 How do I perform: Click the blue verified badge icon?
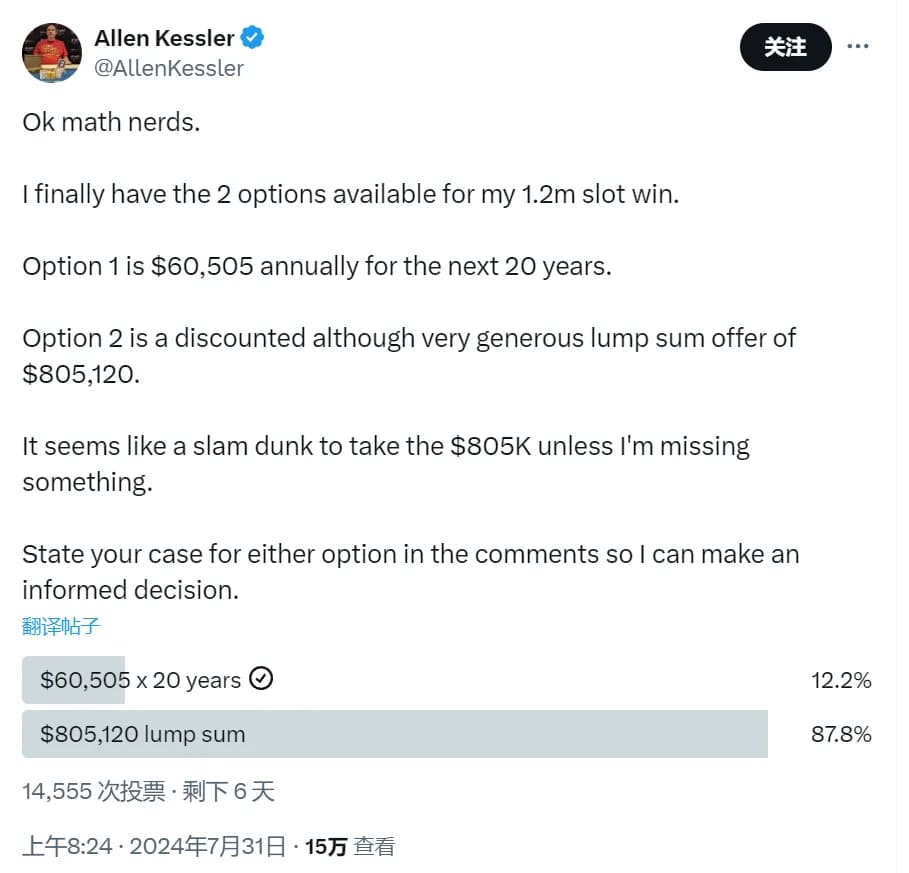pos(253,39)
